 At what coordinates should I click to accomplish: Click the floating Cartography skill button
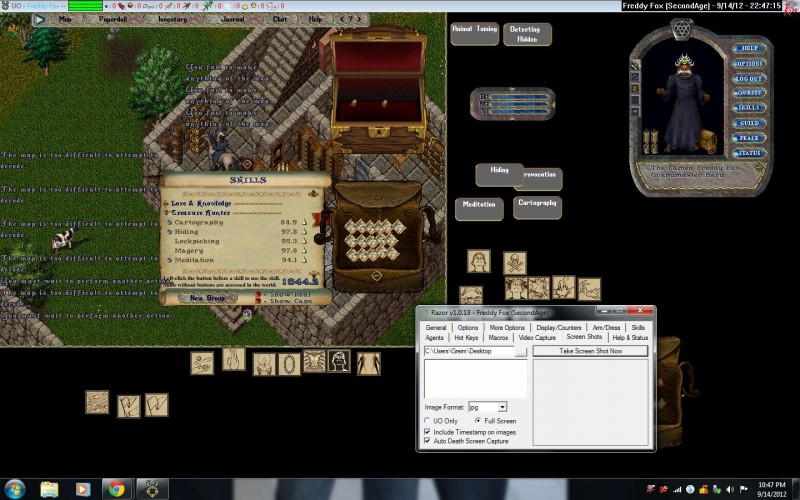pos(535,206)
